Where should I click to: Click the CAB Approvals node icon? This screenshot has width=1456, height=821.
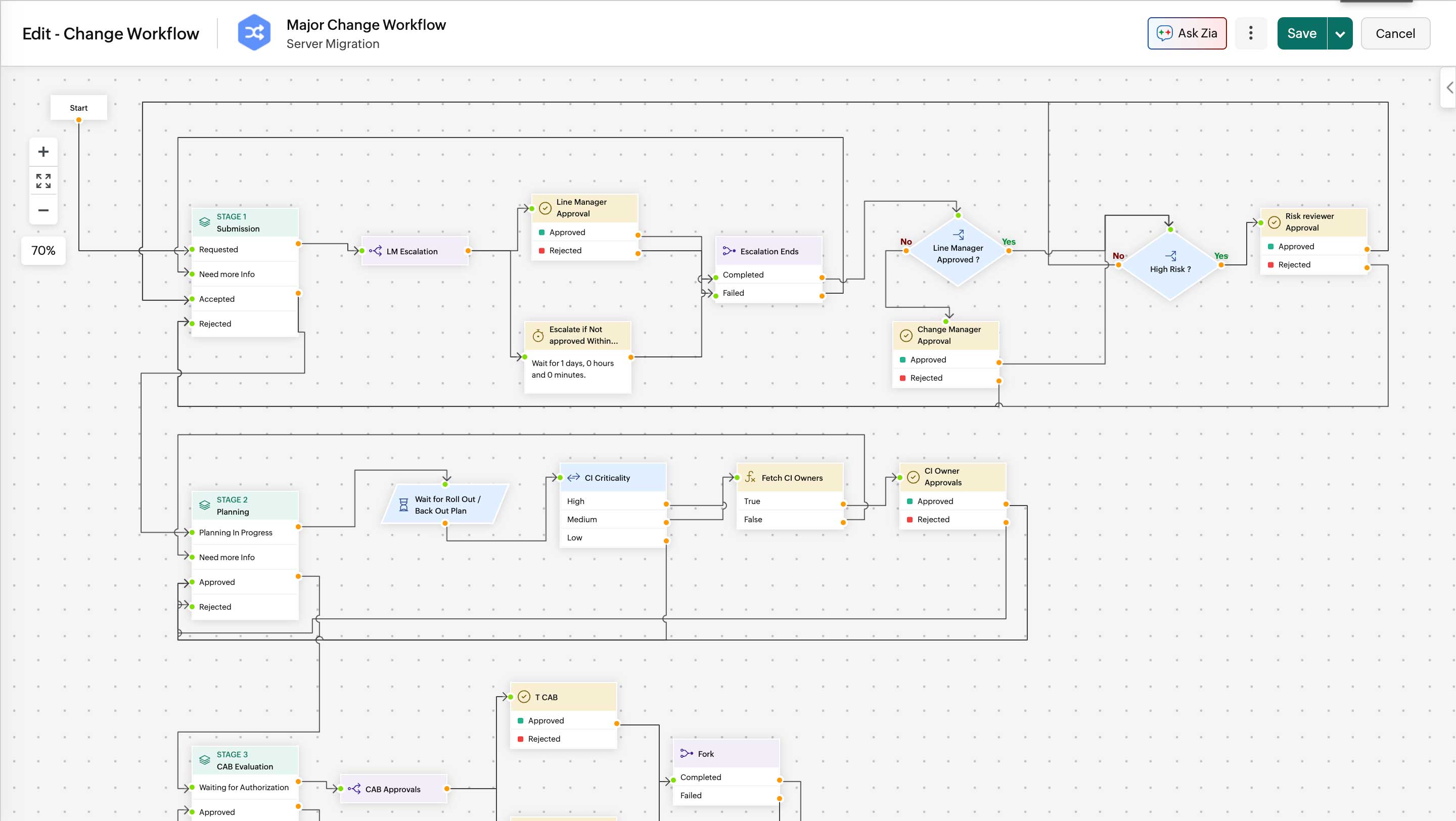coord(354,788)
